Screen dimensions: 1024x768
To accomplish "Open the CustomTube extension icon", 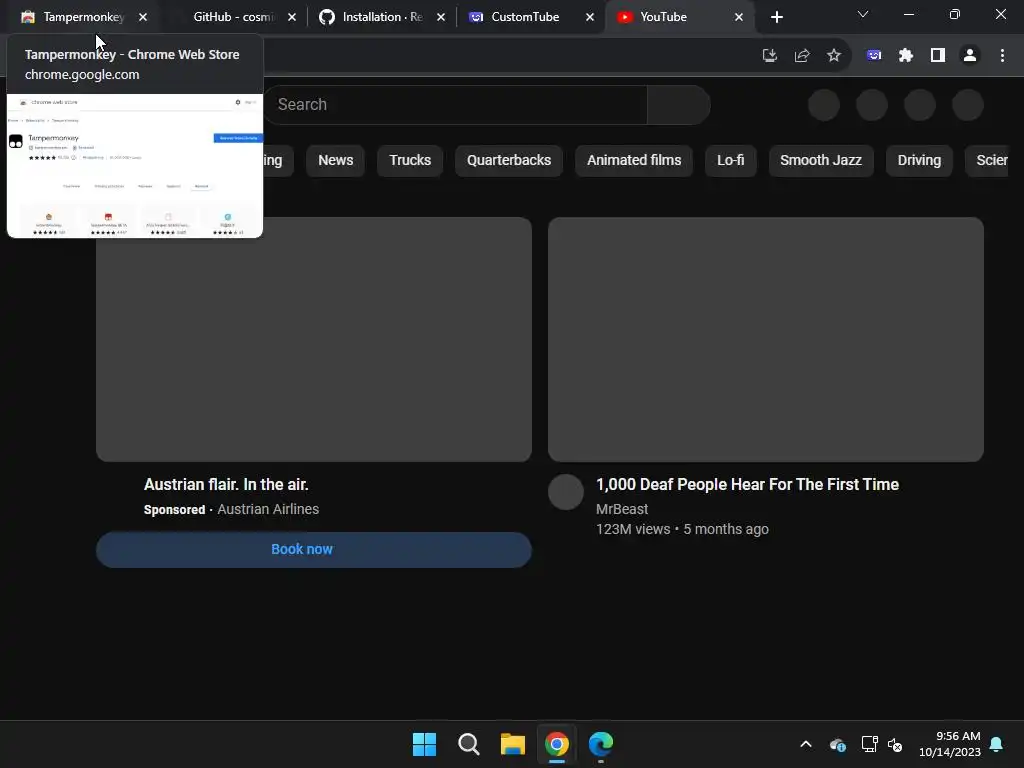I will pyautogui.click(x=874, y=56).
